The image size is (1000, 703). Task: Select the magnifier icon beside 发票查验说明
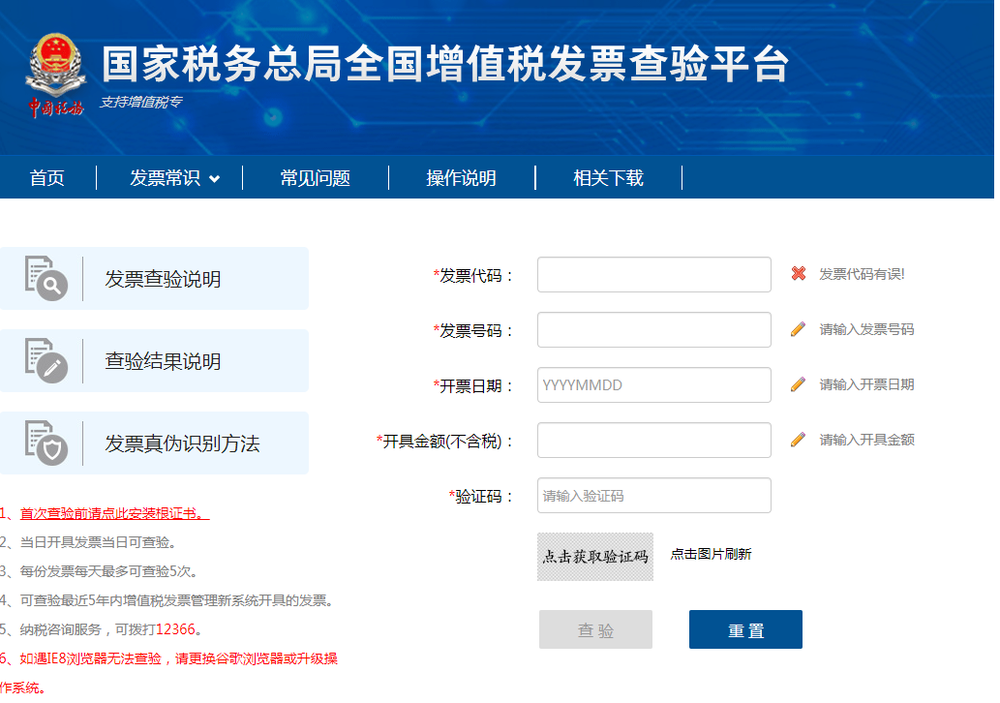[47, 279]
